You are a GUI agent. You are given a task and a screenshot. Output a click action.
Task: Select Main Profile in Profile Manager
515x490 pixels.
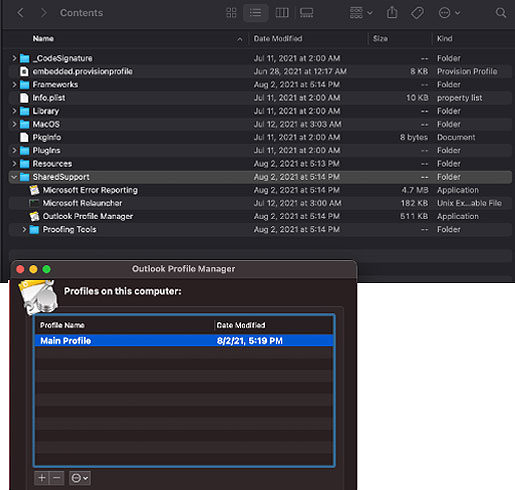coord(184,341)
